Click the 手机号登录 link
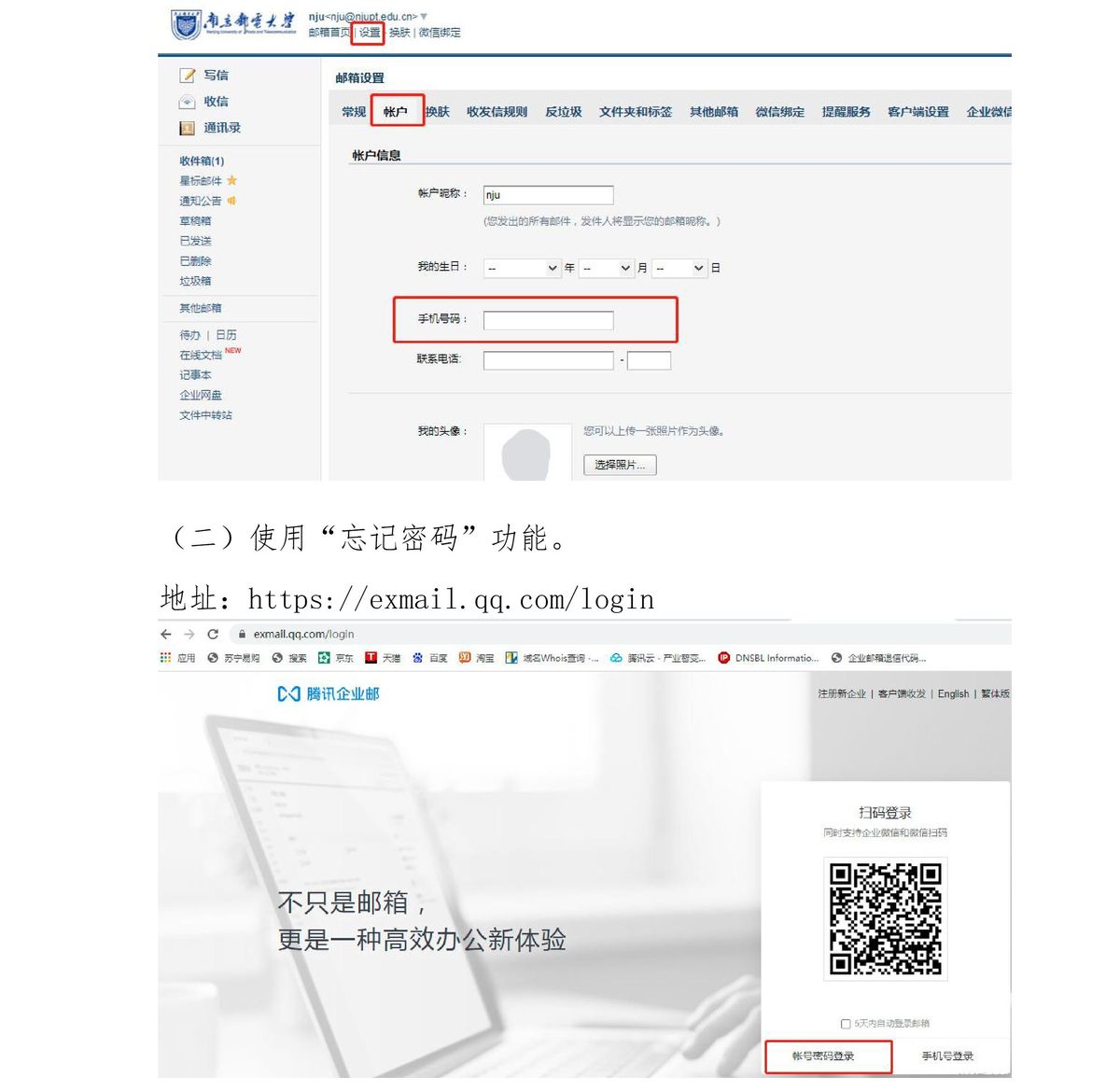This screenshot has height=1091, width=1120. [x=947, y=1056]
